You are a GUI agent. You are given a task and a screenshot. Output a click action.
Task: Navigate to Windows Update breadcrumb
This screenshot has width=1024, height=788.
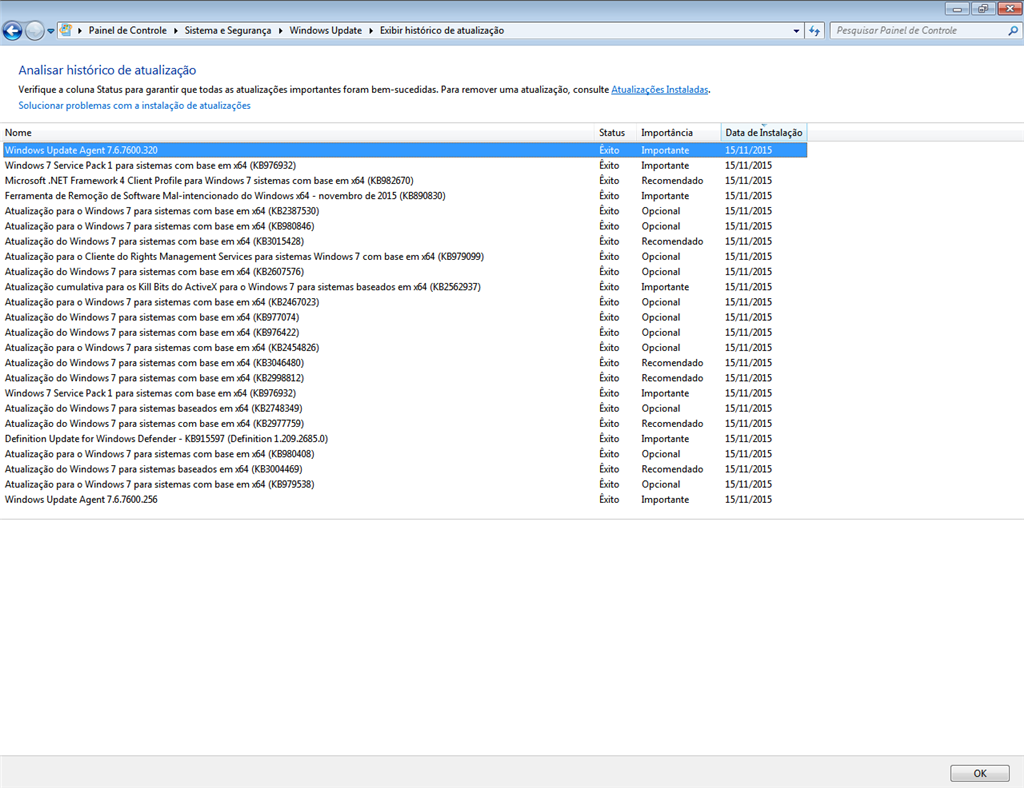coord(325,31)
